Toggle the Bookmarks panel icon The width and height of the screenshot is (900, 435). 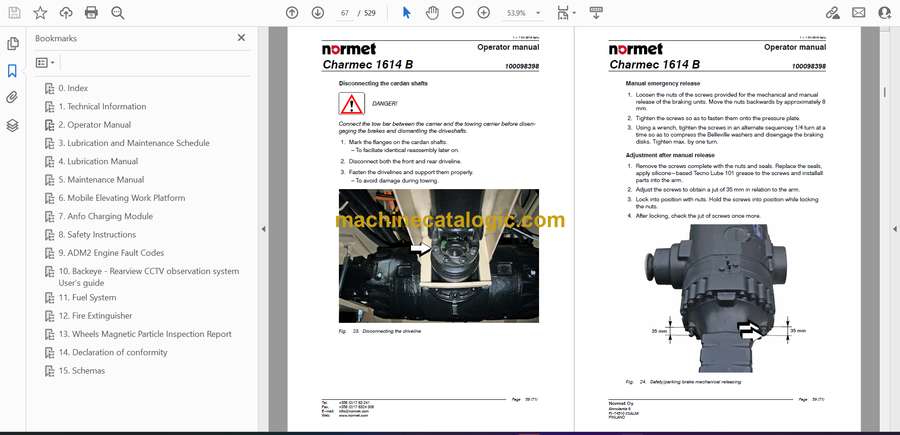[x=13, y=71]
